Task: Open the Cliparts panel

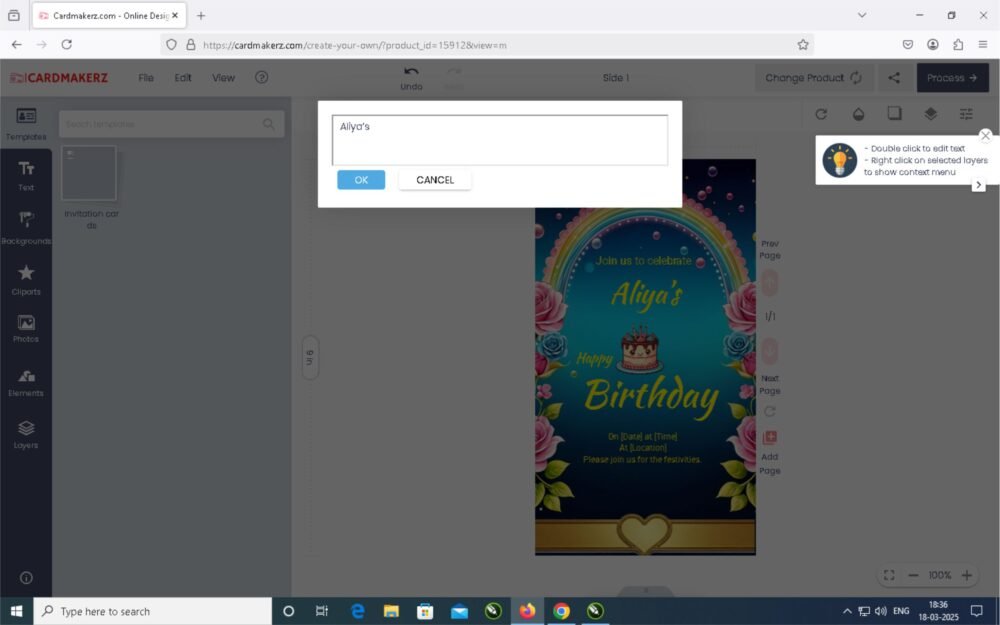Action: click(x=26, y=279)
